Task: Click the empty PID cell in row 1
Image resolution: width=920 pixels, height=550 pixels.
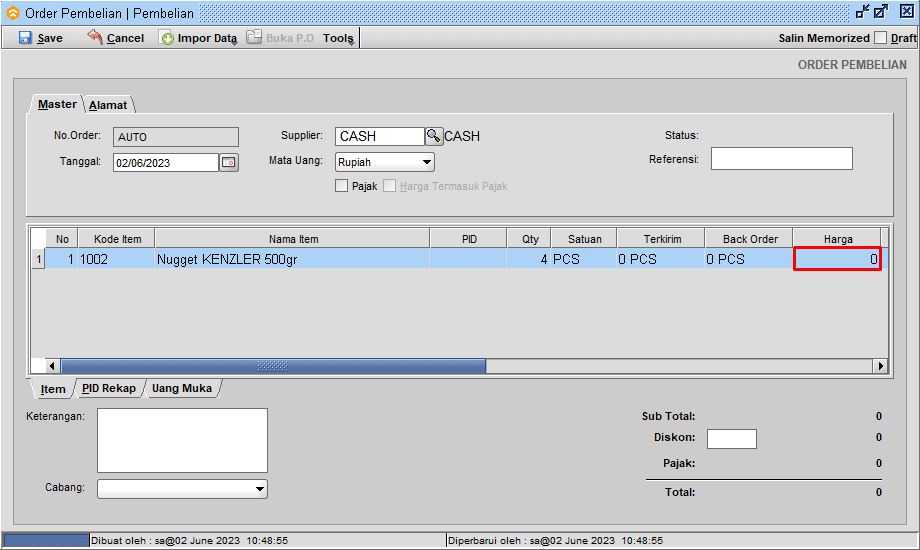Action: (468, 259)
